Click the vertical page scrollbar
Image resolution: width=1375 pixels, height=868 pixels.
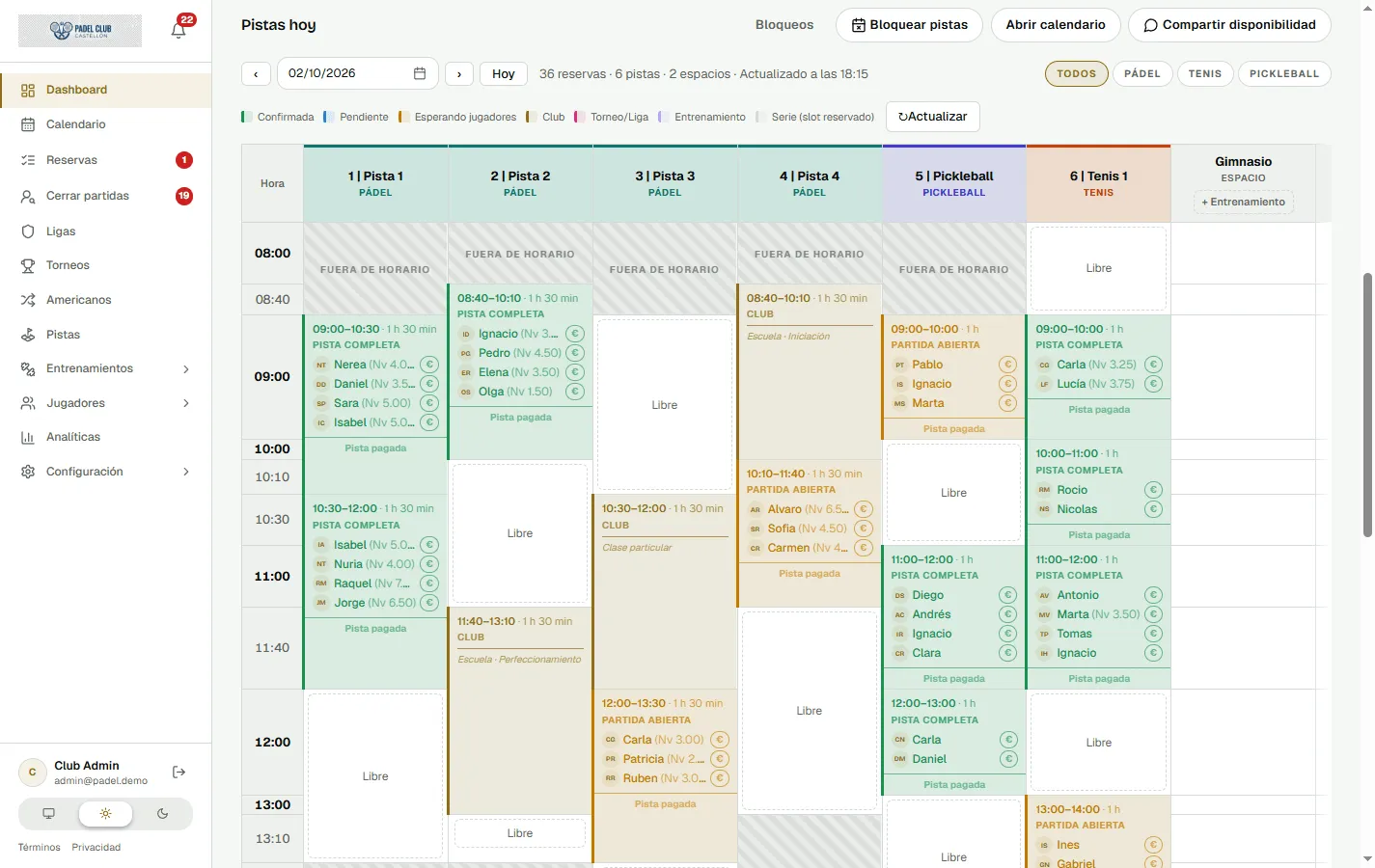point(1367,405)
